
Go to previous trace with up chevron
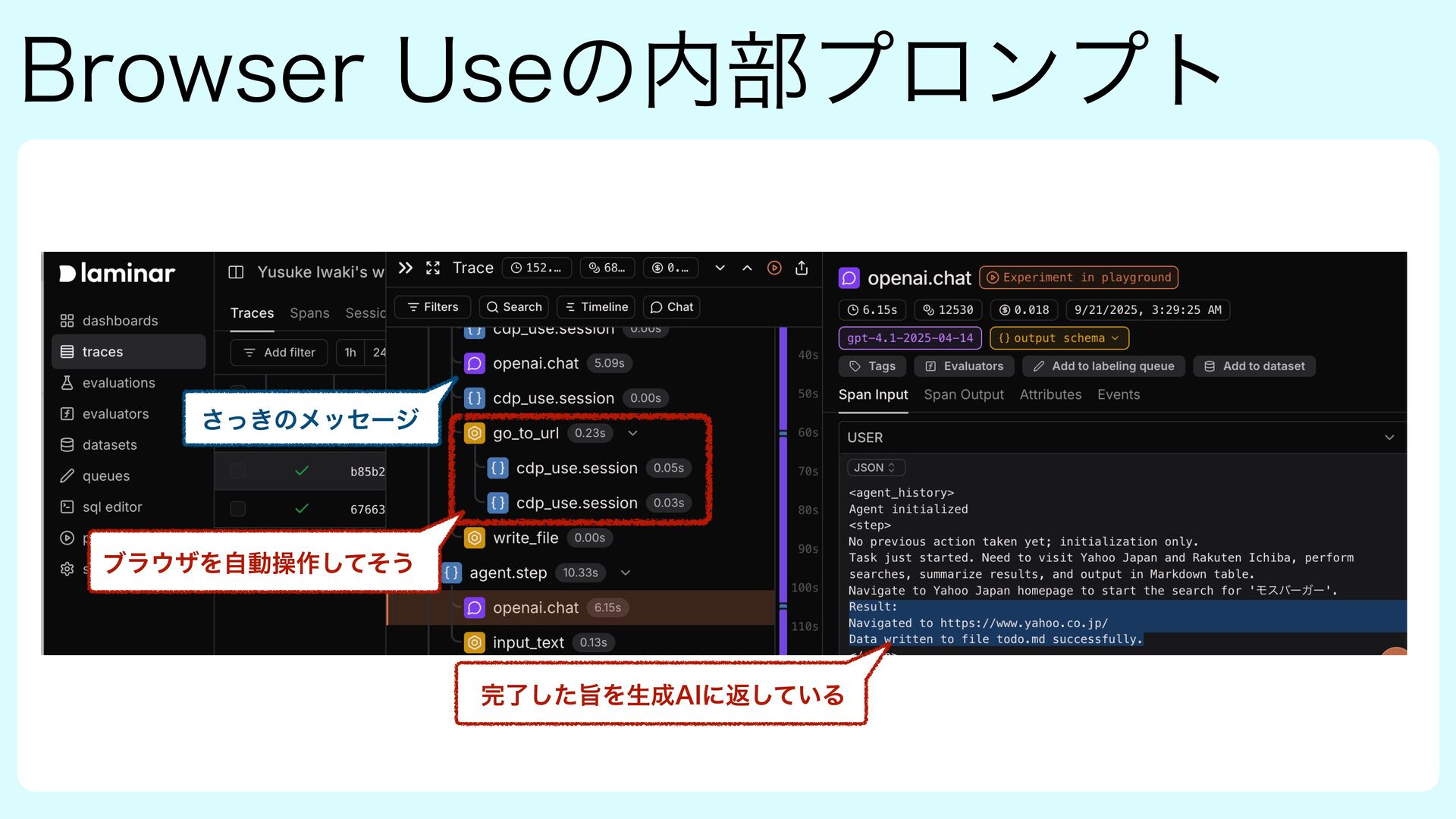pos(747,268)
